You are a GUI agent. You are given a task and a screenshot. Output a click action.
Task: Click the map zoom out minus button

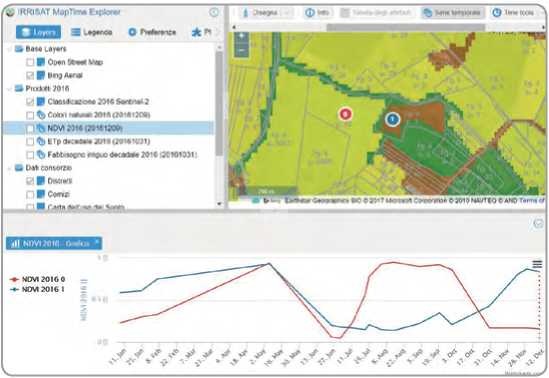(x=242, y=50)
